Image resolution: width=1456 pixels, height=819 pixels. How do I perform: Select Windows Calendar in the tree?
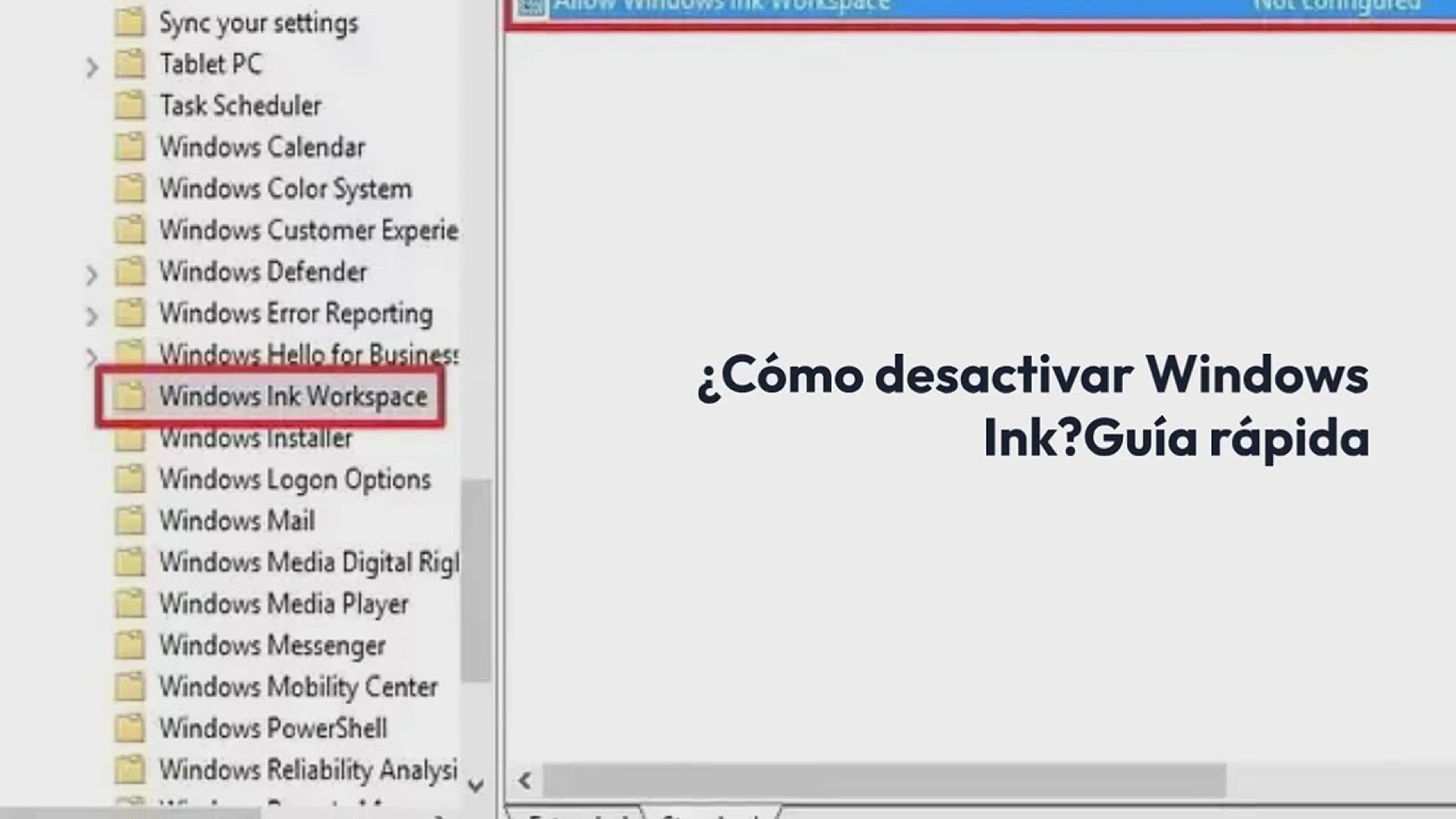pyautogui.click(x=262, y=147)
